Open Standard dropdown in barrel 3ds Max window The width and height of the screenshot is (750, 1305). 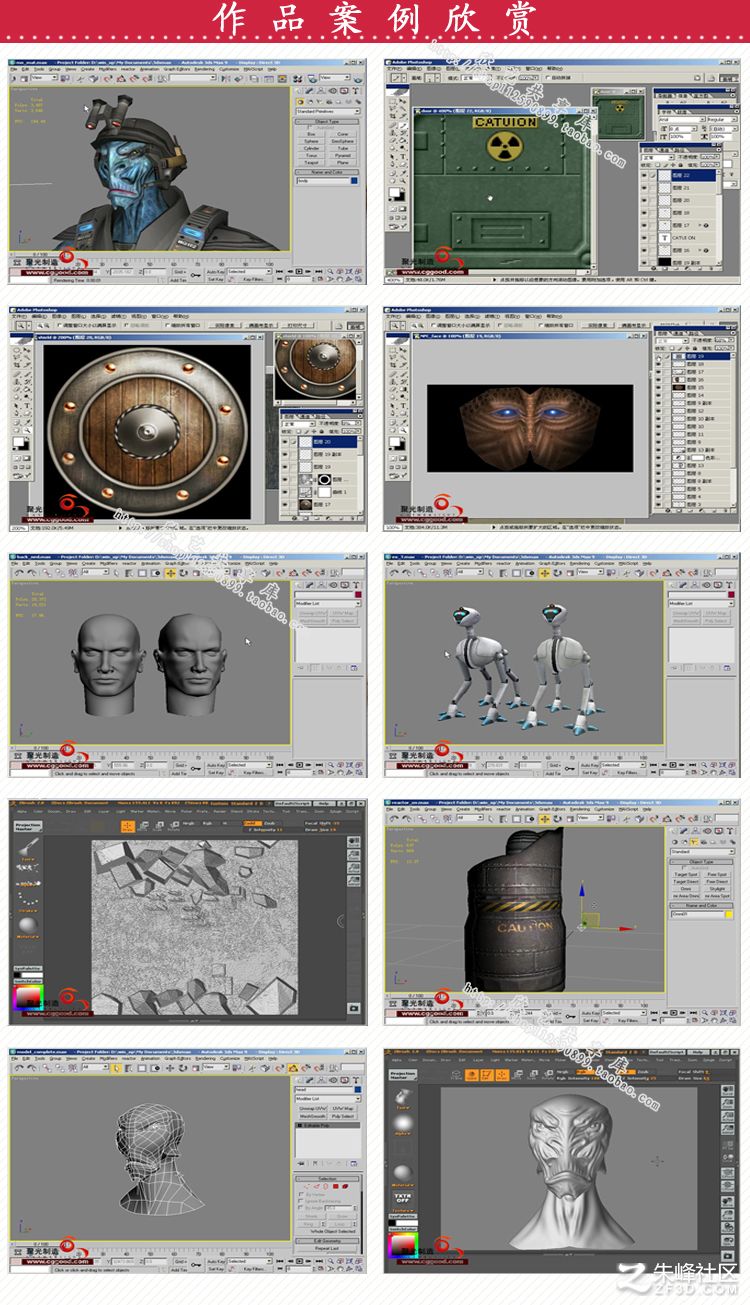(703, 852)
